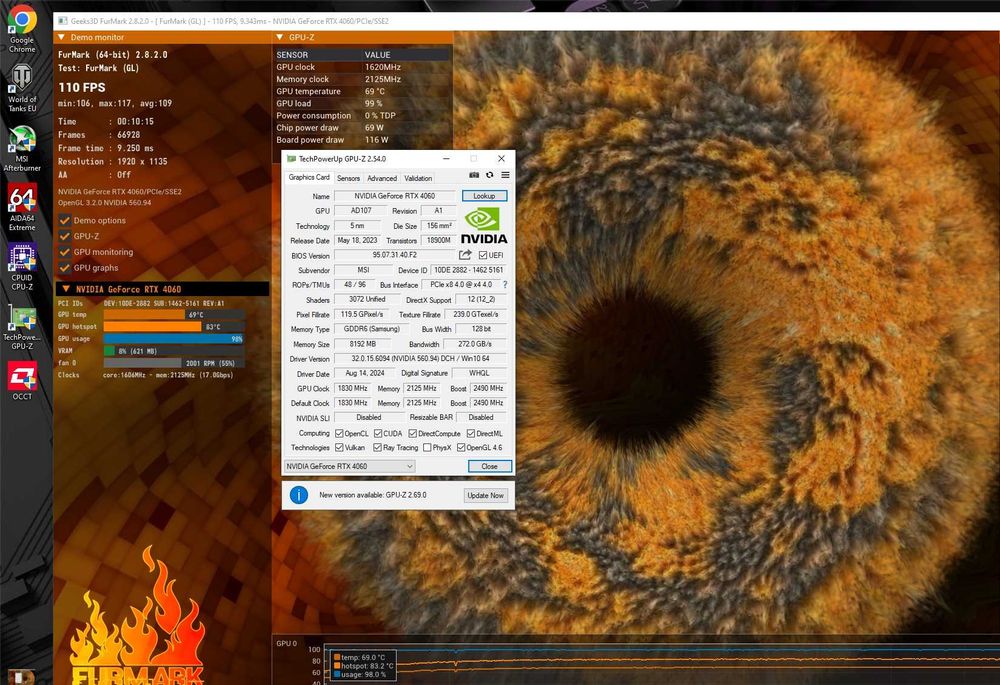
Task: Click GPU usage blue bar
Action: point(173,339)
